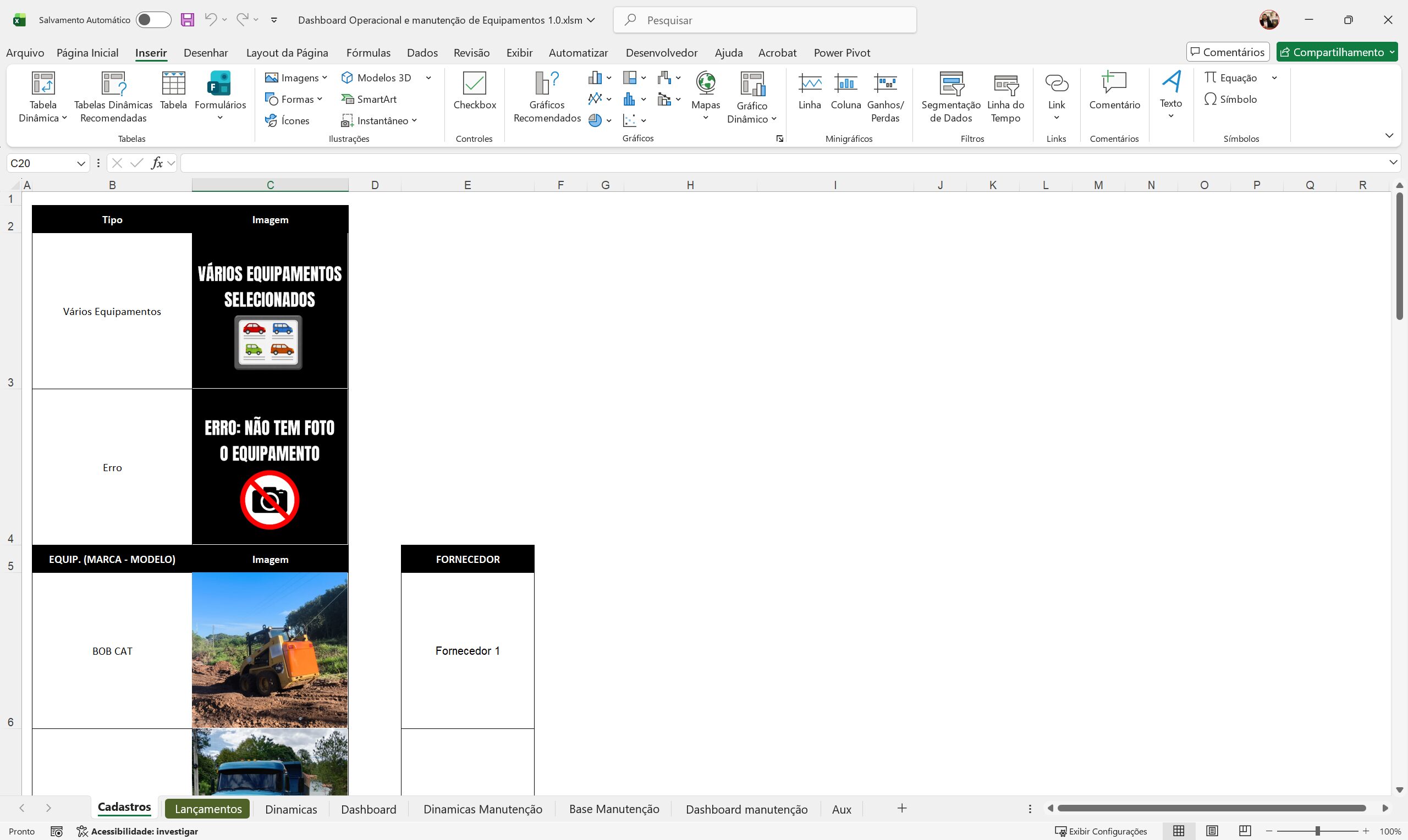Open the Mapas chart option
This screenshot has height=840, width=1408.
pyautogui.click(x=706, y=91)
